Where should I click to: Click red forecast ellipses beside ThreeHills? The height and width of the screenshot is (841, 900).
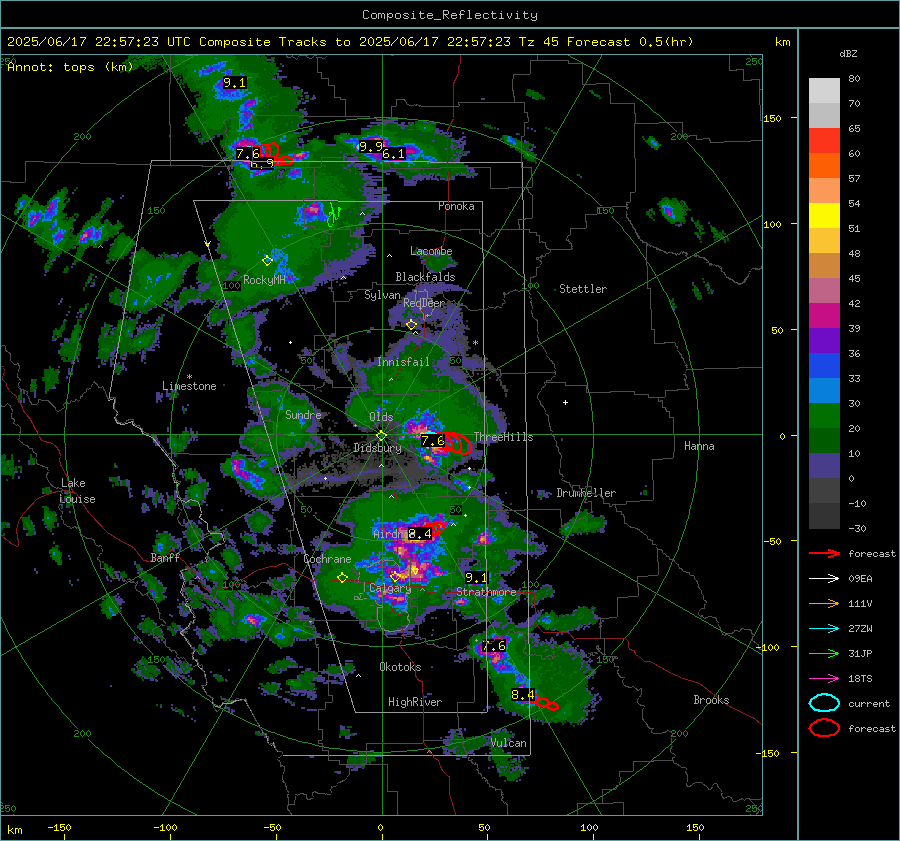459,443
